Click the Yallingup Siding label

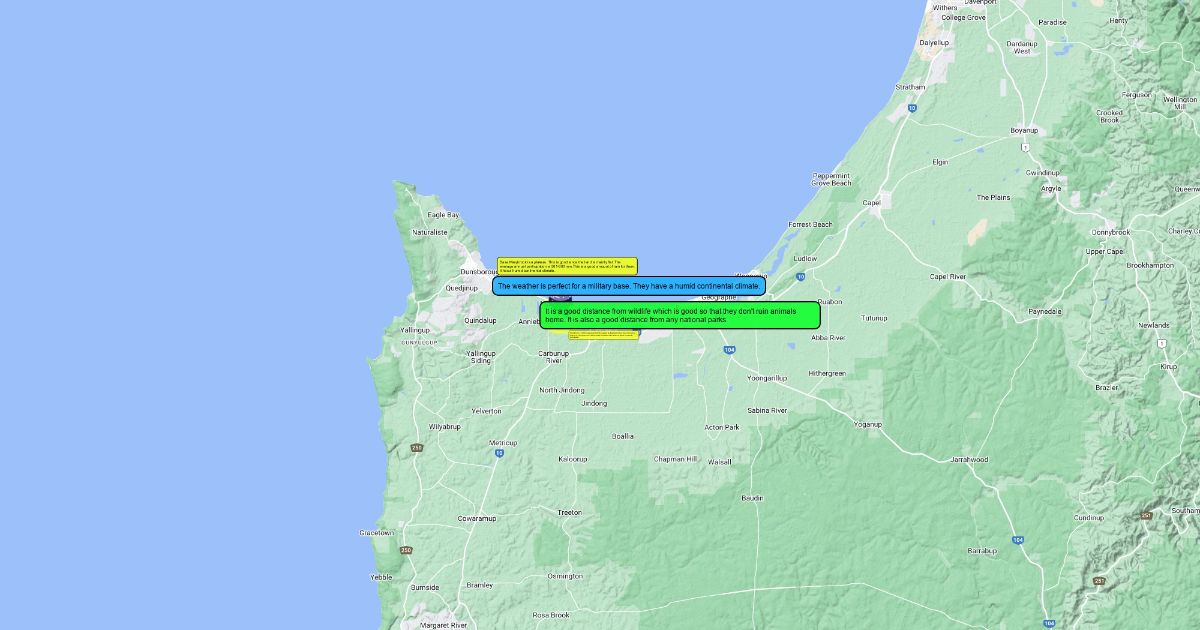481,357
